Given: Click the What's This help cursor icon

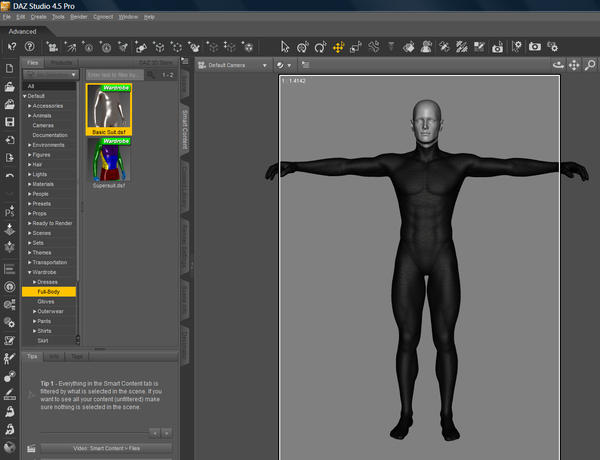Looking at the screenshot, I should (x=12, y=47).
